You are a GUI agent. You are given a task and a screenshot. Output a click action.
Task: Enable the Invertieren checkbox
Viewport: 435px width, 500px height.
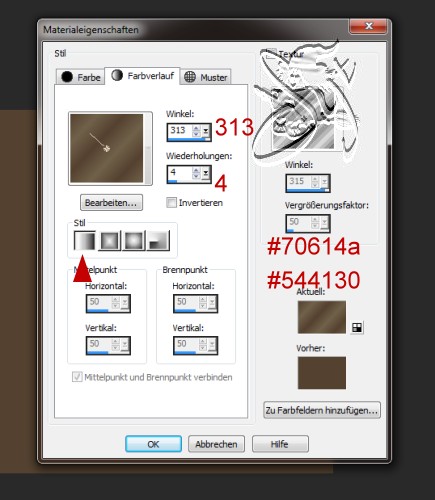coord(171,203)
